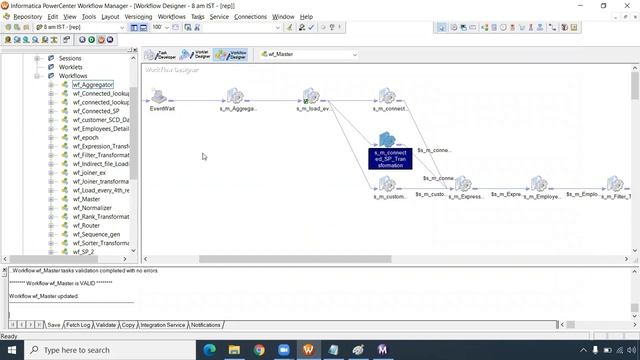640x360 pixels.
Task: Click the Email task icon
Action: [x=473, y=27]
